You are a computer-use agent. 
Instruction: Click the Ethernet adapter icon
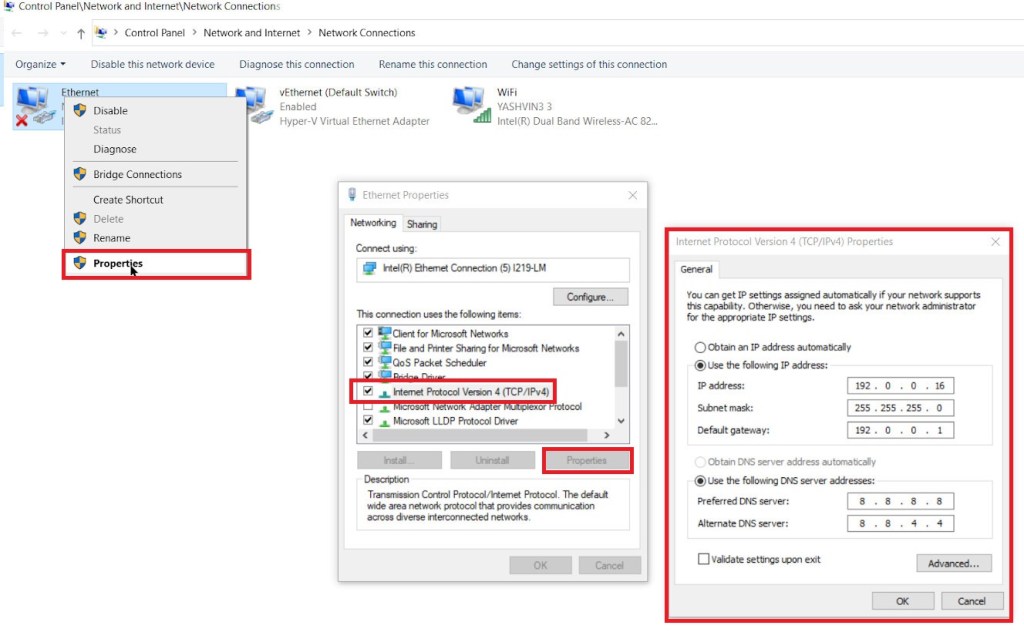(x=34, y=105)
